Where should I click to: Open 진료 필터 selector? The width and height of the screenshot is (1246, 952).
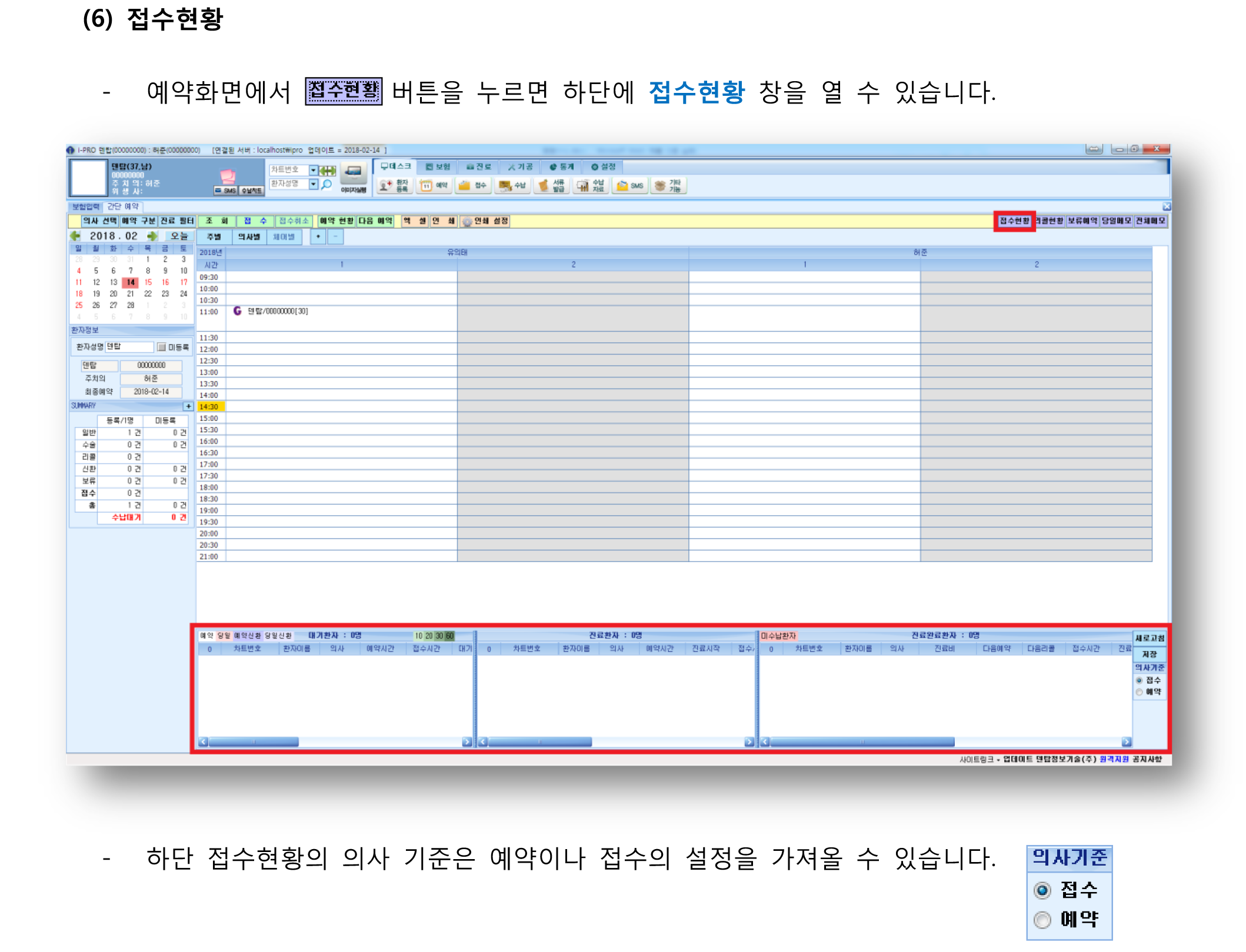point(177,221)
